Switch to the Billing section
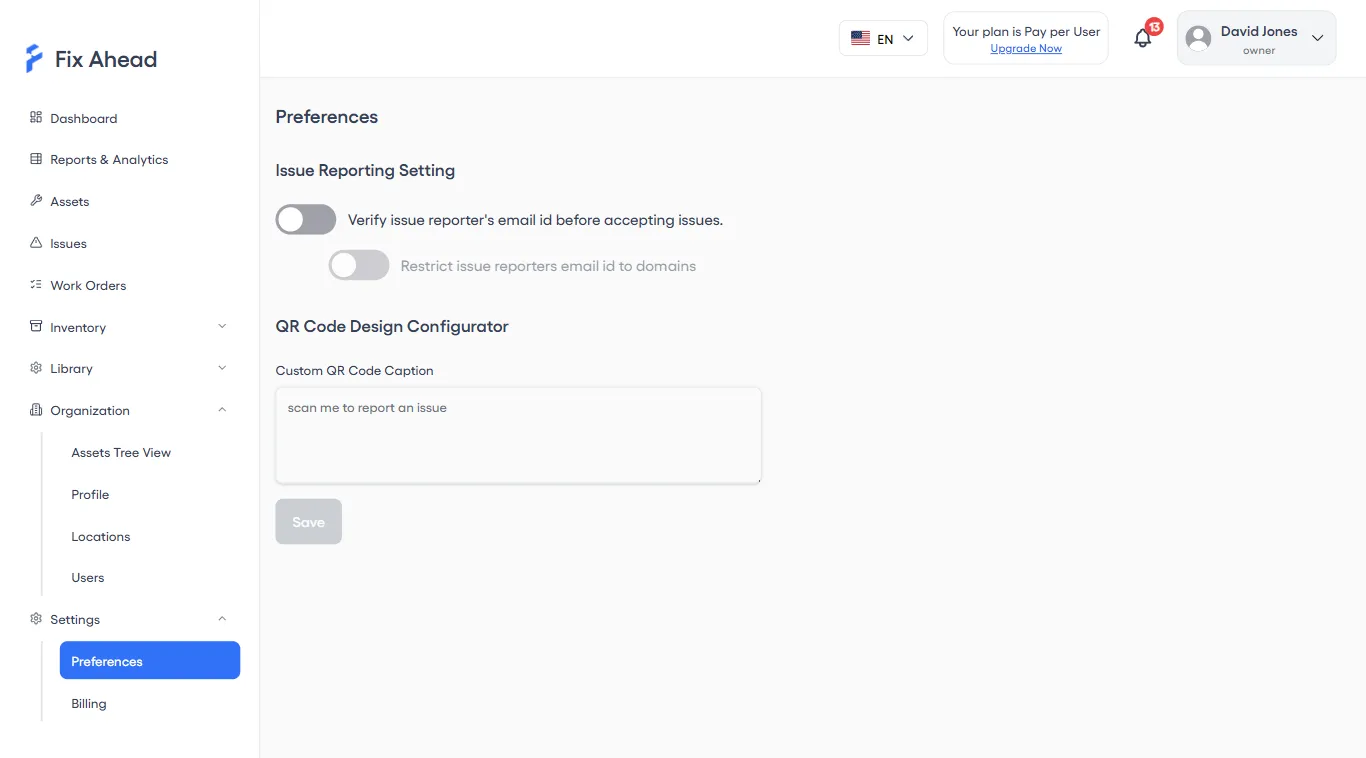The width and height of the screenshot is (1366, 758). click(x=88, y=703)
